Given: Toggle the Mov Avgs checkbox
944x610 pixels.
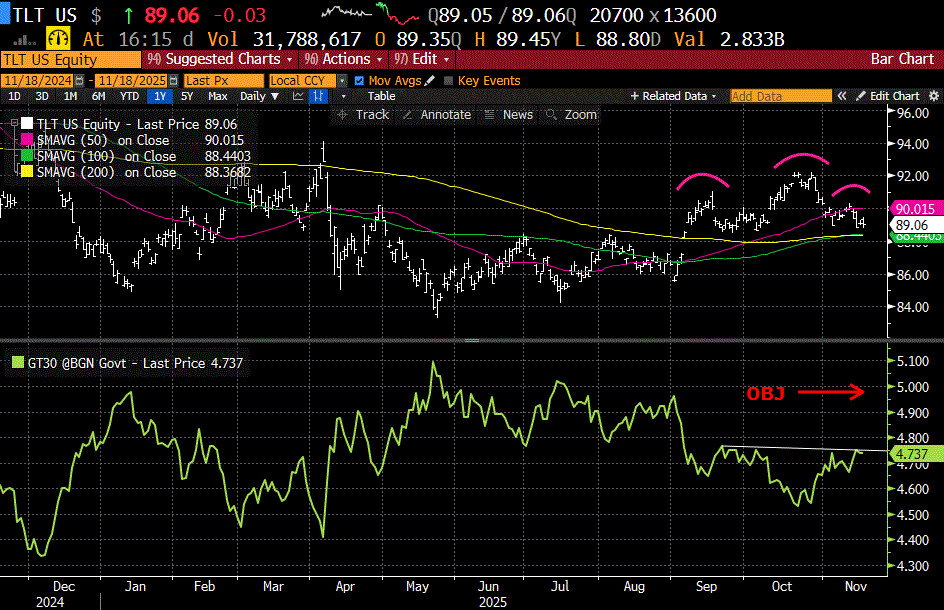Looking at the screenshot, I should click(x=359, y=81).
